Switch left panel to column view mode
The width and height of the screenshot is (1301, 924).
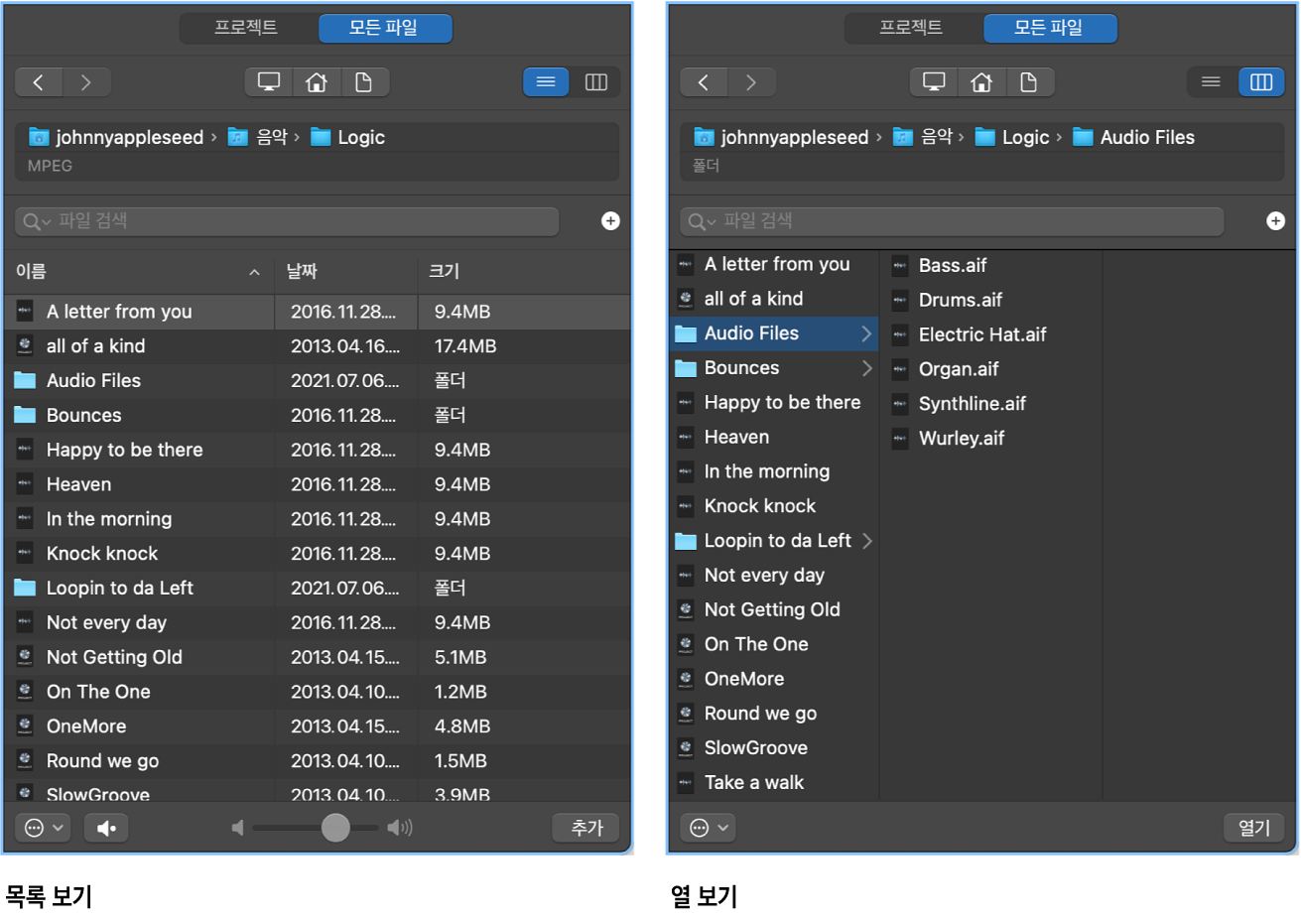click(x=596, y=82)
